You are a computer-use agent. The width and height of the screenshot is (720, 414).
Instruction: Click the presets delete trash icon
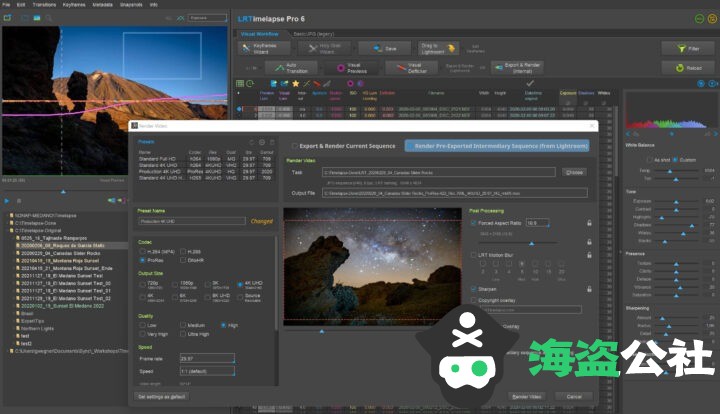point(272,142)
